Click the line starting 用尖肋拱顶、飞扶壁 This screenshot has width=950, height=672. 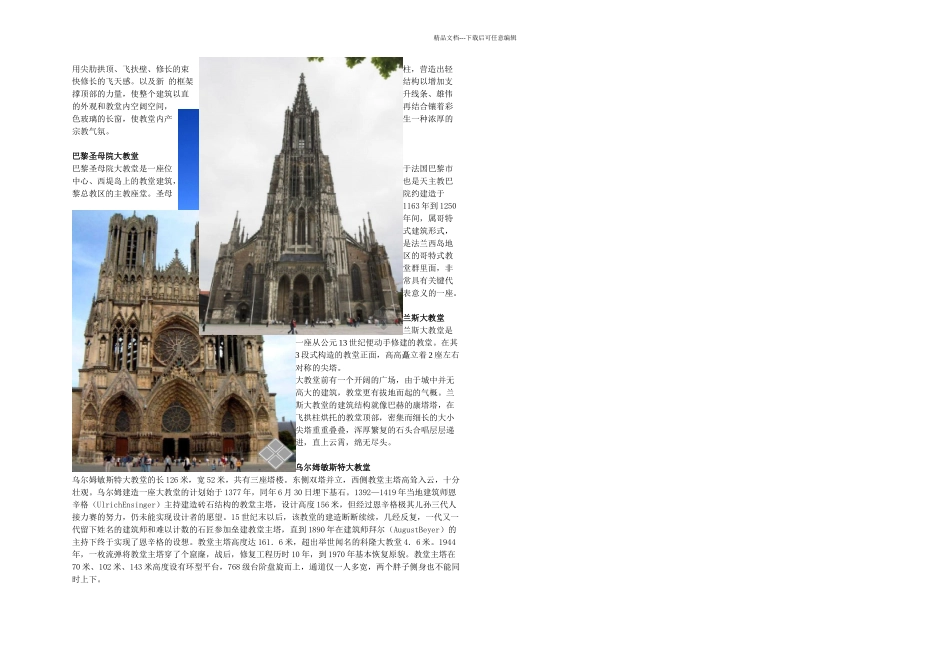click(x=131, y=69)
